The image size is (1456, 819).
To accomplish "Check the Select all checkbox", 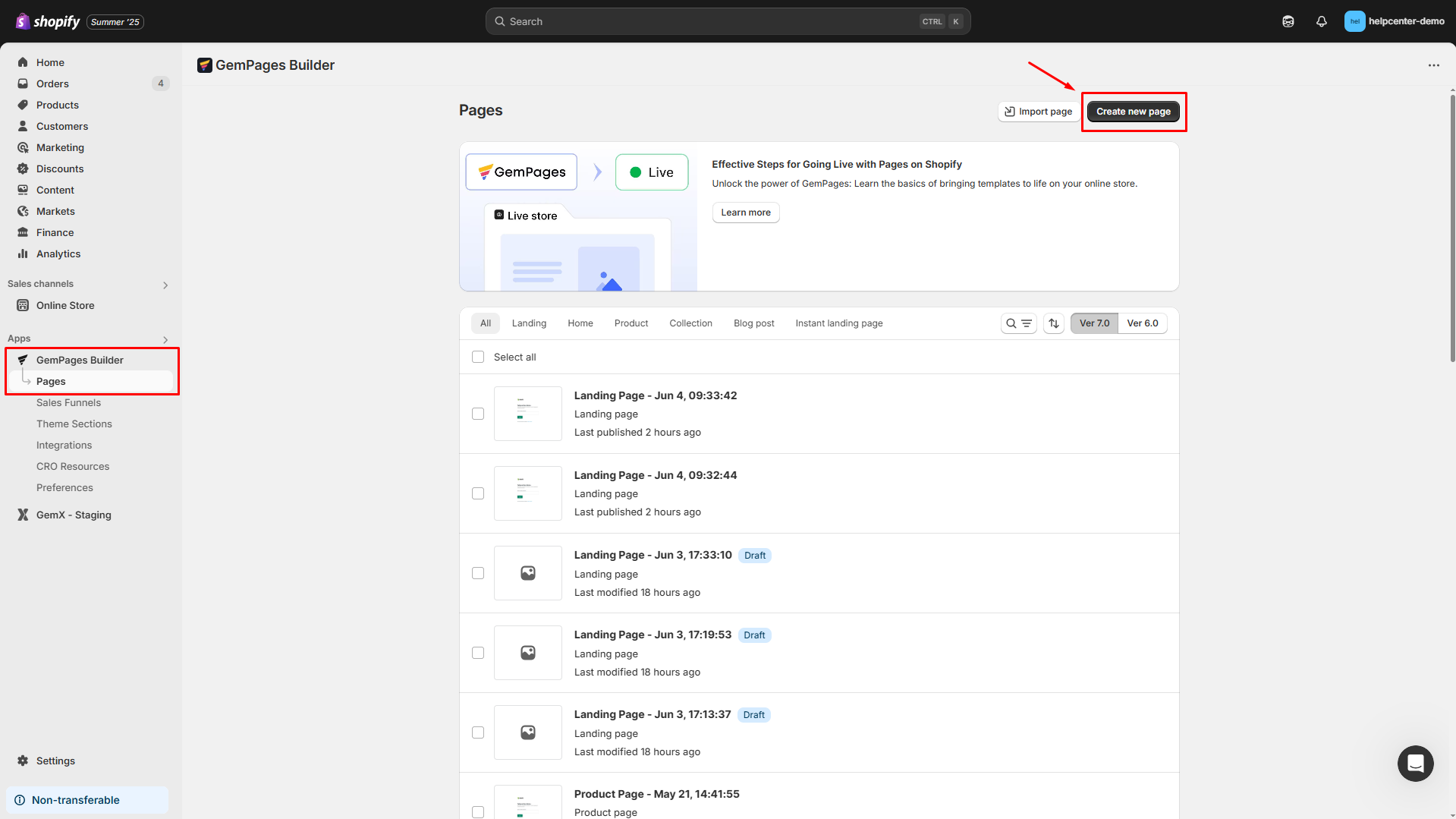I will pyautogui.click(x=477, y=357).
